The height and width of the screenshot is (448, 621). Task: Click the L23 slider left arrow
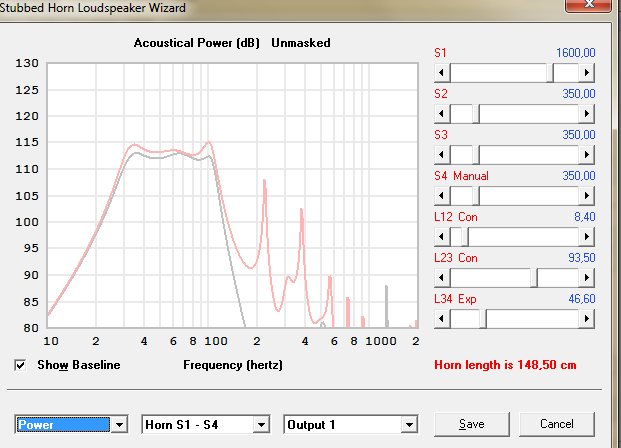[x=442, y=278]
